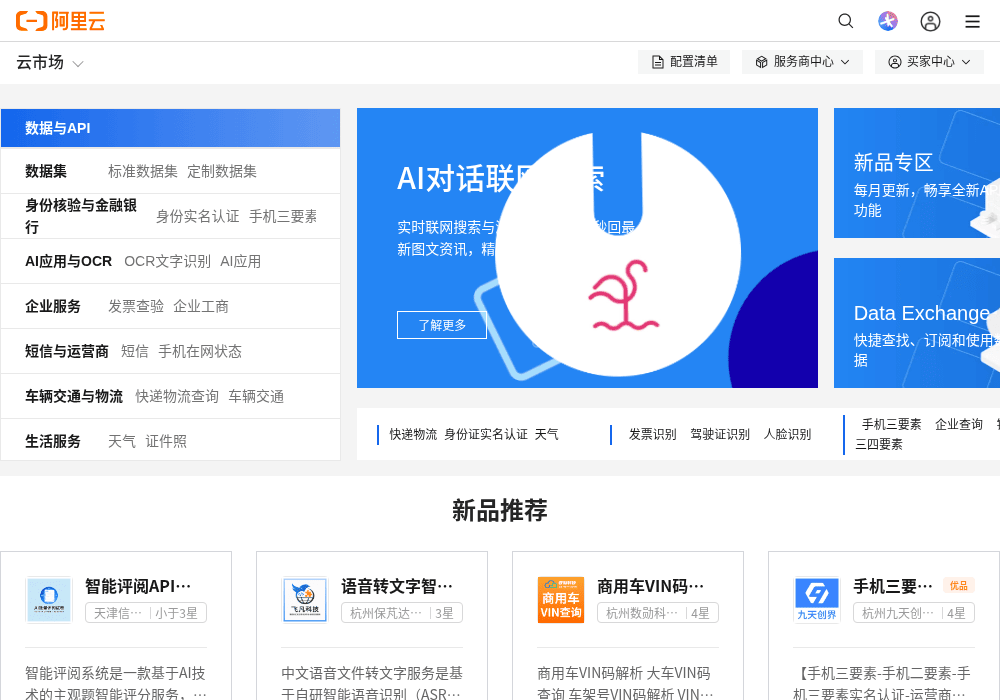This screenshot has height=700, width=1000.
Task: Click the 杭州保芃达 vendor tag
Action: click(385, 614)
